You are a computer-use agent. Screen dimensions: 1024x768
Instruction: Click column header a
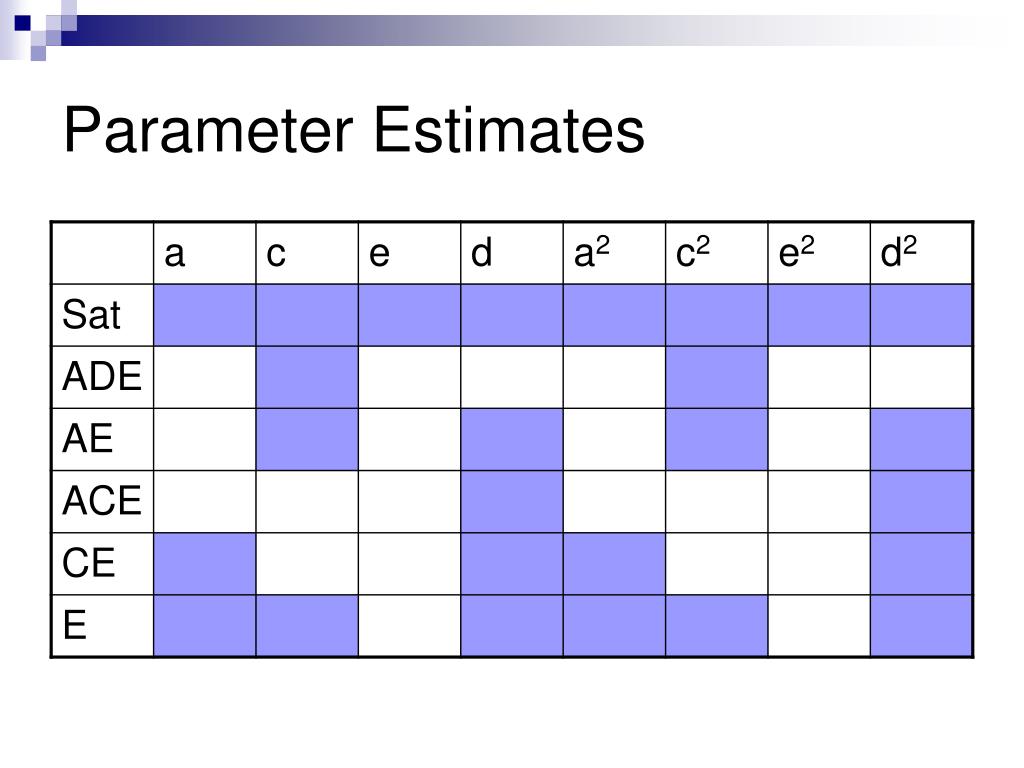coord(174,253)
